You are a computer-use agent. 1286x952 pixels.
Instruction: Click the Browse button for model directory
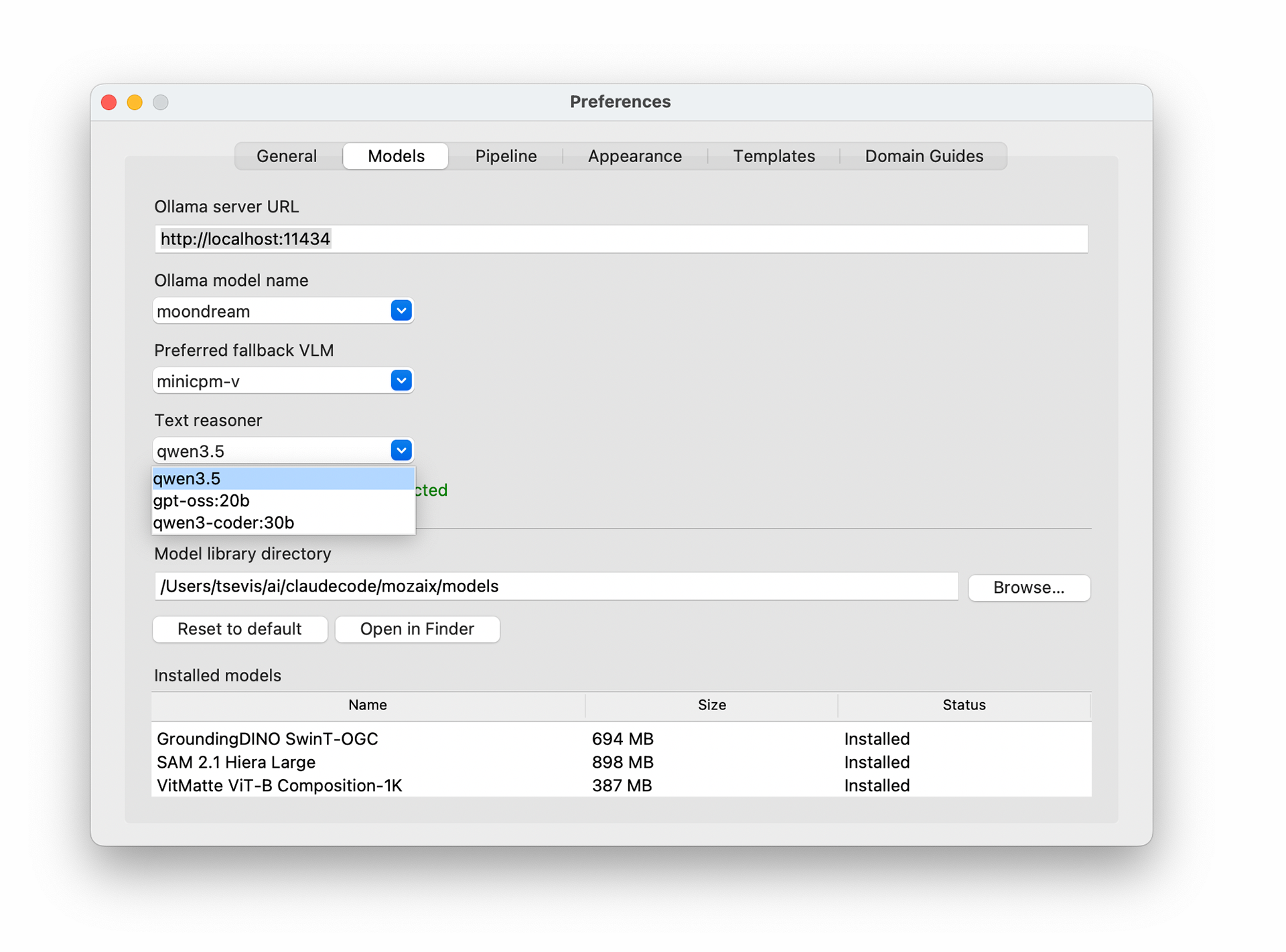click(1029, 588)
